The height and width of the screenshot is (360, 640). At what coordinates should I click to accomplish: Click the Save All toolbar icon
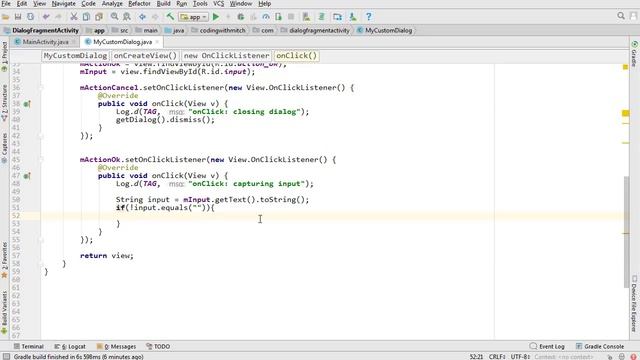click(x=18, y=17)
